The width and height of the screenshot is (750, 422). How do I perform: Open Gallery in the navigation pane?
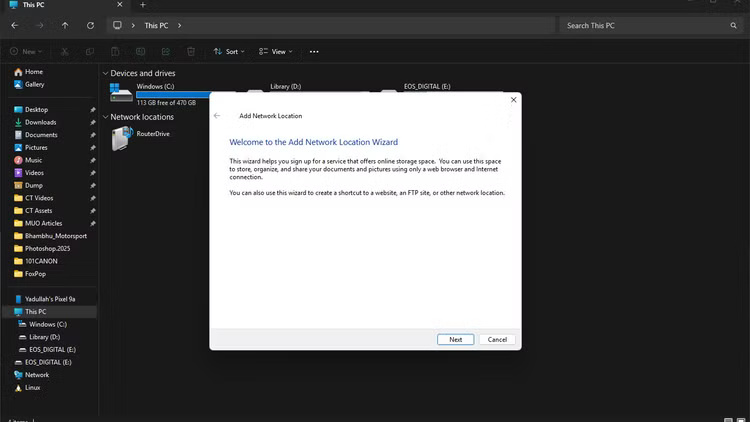click(34, 84)
